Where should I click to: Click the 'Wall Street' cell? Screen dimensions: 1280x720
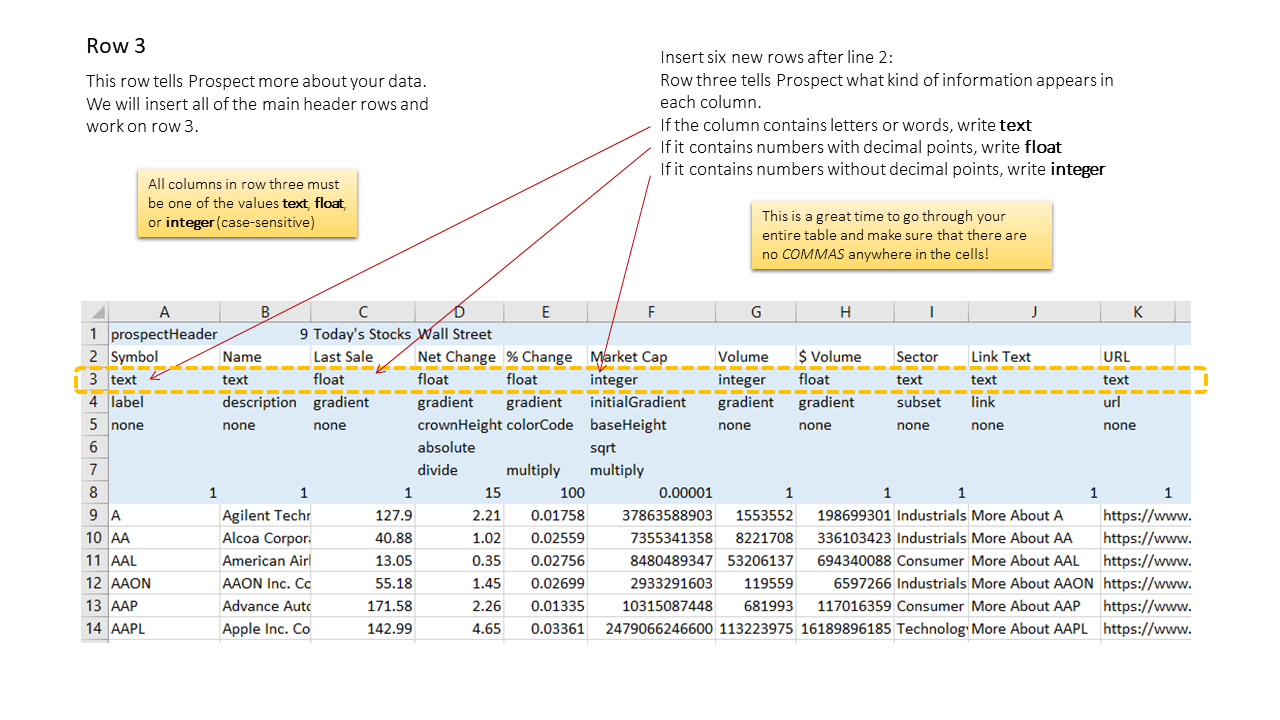[x=459, y=334]
